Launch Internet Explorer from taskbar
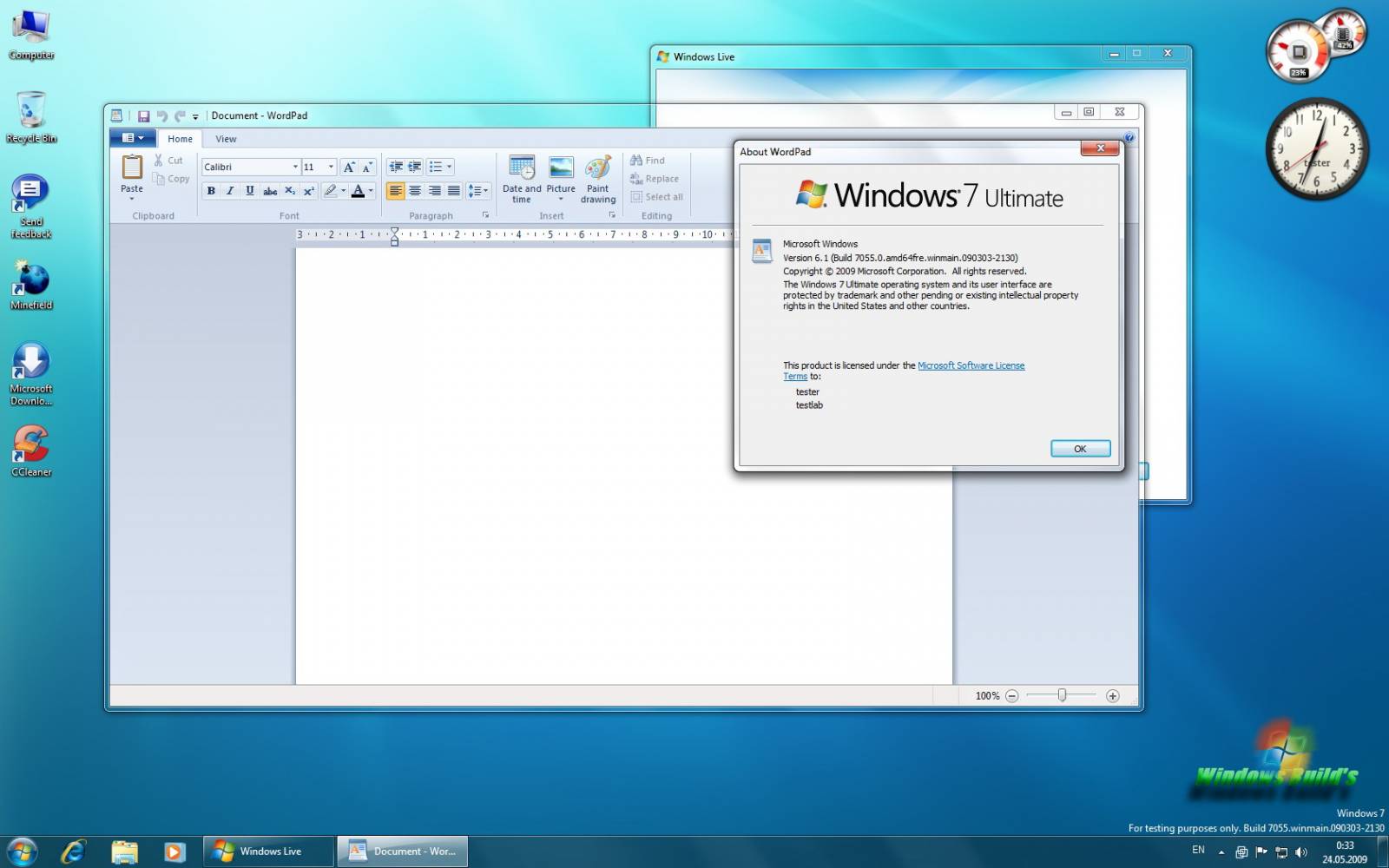The width and height of the screenshot is (1389, 868). [x=73, y=852]
